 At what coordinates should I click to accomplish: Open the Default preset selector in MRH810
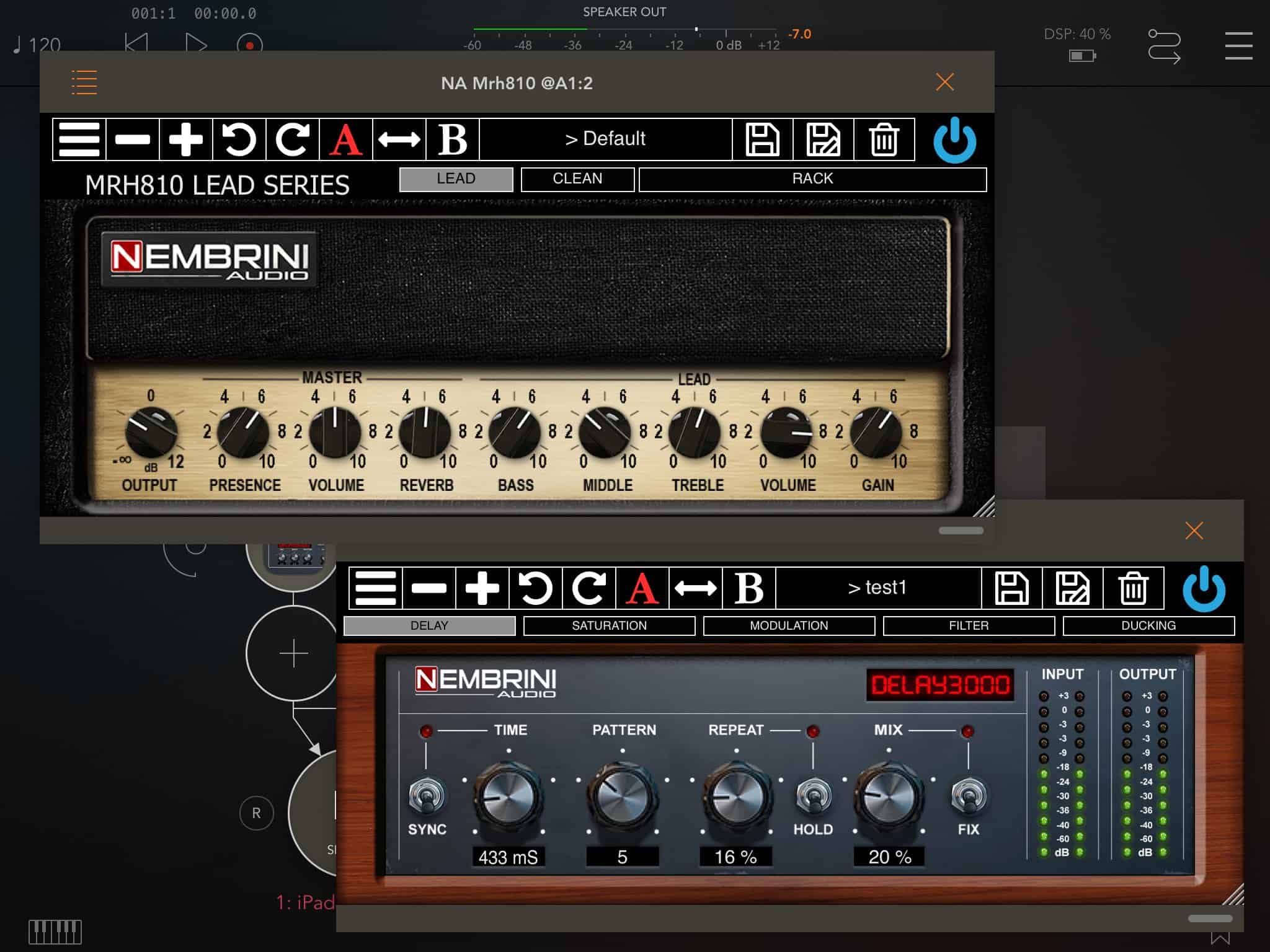(606, 139)
